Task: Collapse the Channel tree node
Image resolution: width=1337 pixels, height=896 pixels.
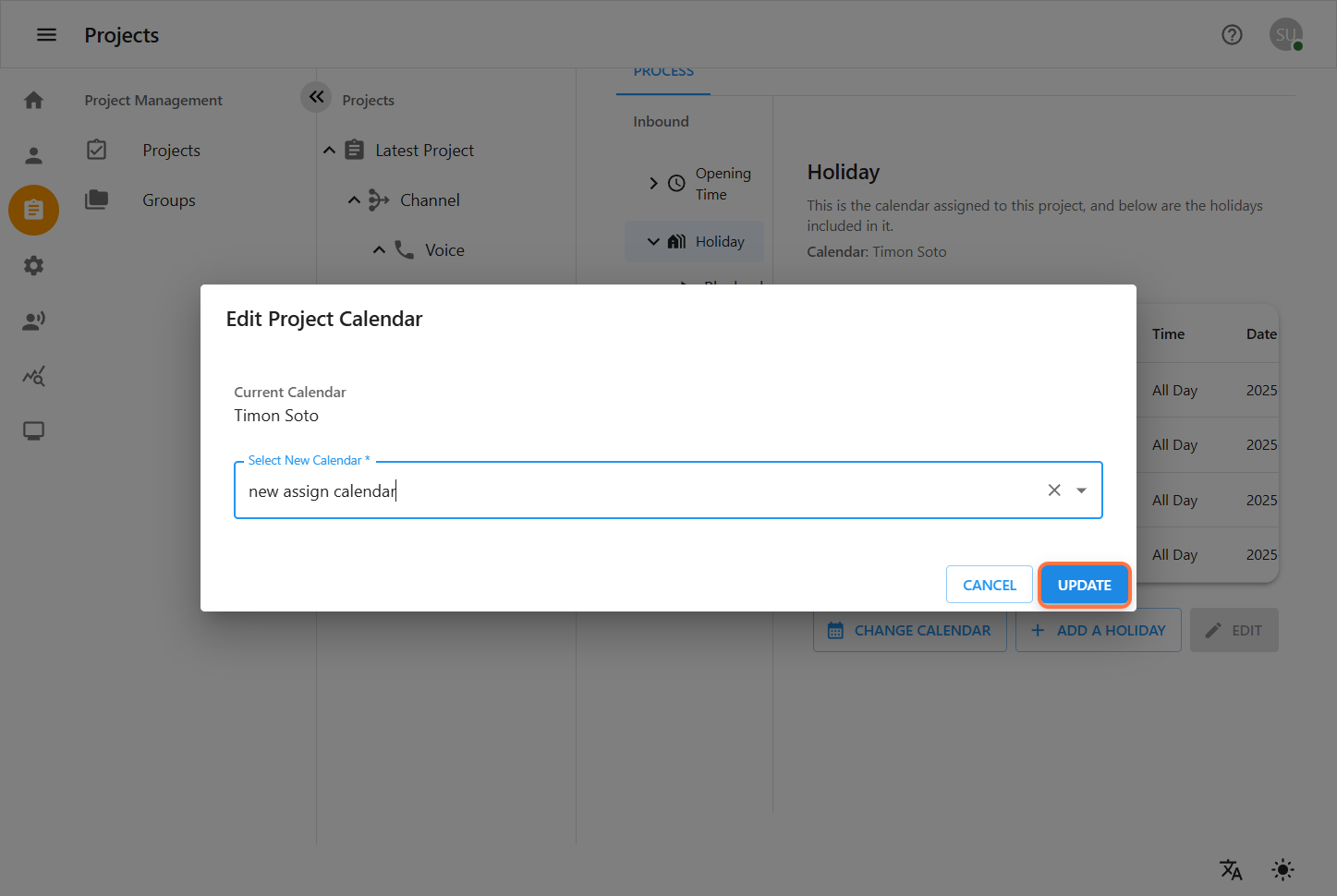Action: point(354,200)
